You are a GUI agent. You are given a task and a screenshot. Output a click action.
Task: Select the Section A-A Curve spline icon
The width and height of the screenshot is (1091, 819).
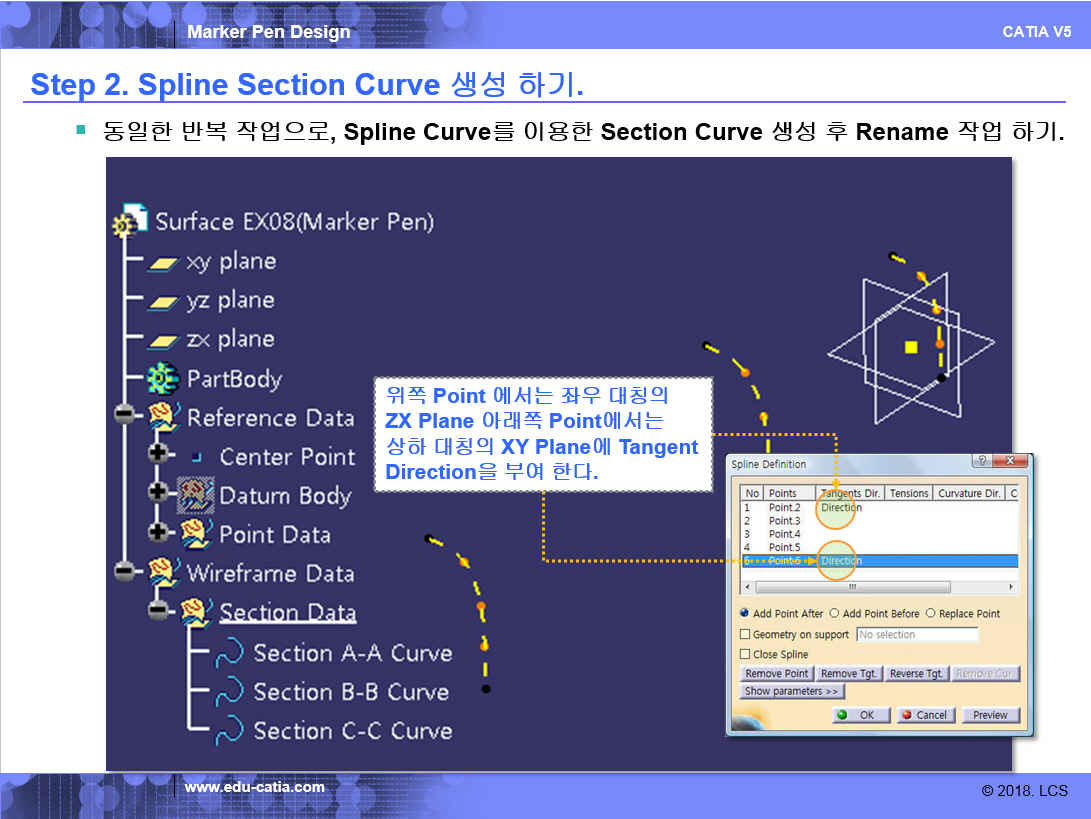(229, 653)
